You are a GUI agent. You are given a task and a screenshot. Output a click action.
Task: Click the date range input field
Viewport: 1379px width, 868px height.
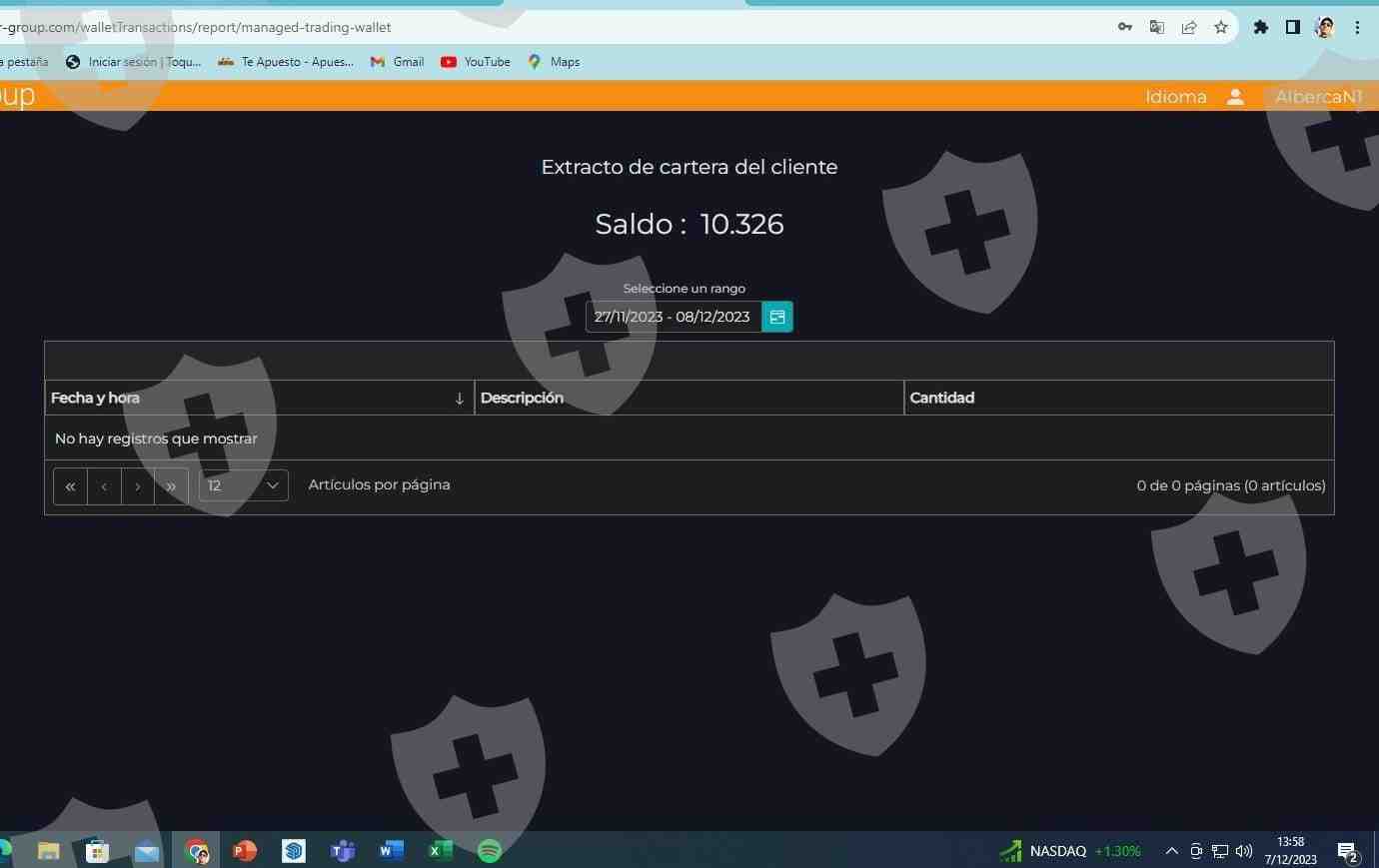(673, 317)
